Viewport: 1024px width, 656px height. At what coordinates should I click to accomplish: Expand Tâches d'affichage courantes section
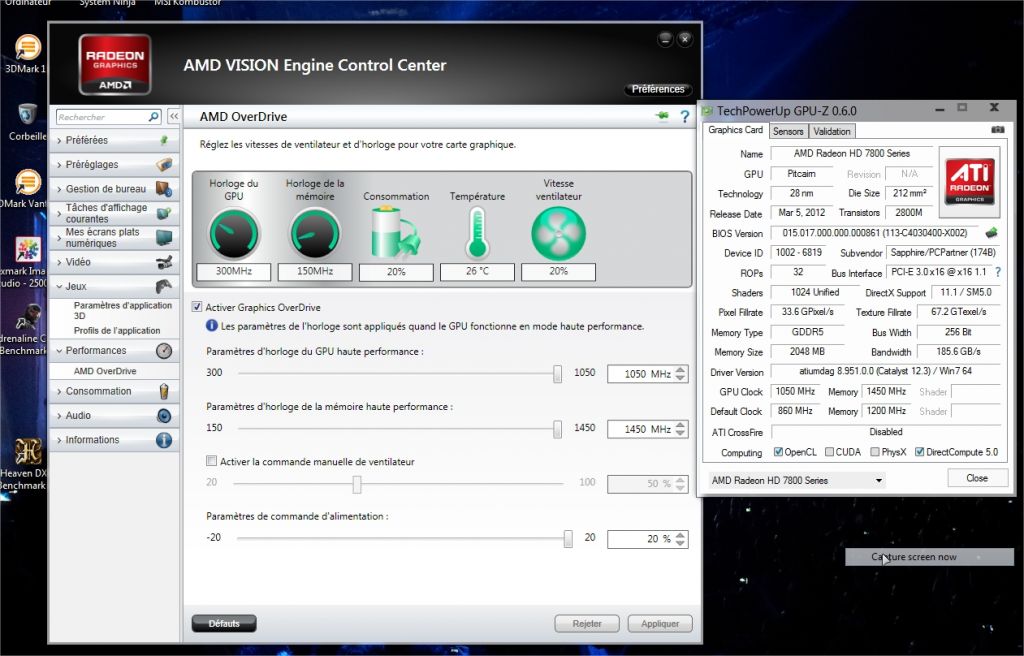point(114,213)
